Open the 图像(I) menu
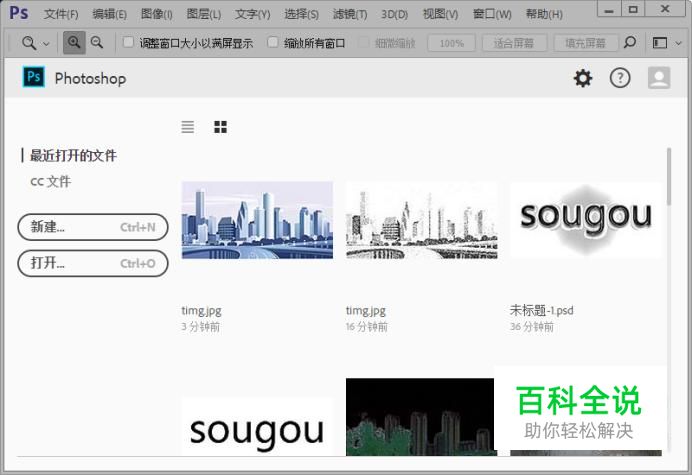The width and height of the screenshot is (692, 475). click(x=157, y=14)
